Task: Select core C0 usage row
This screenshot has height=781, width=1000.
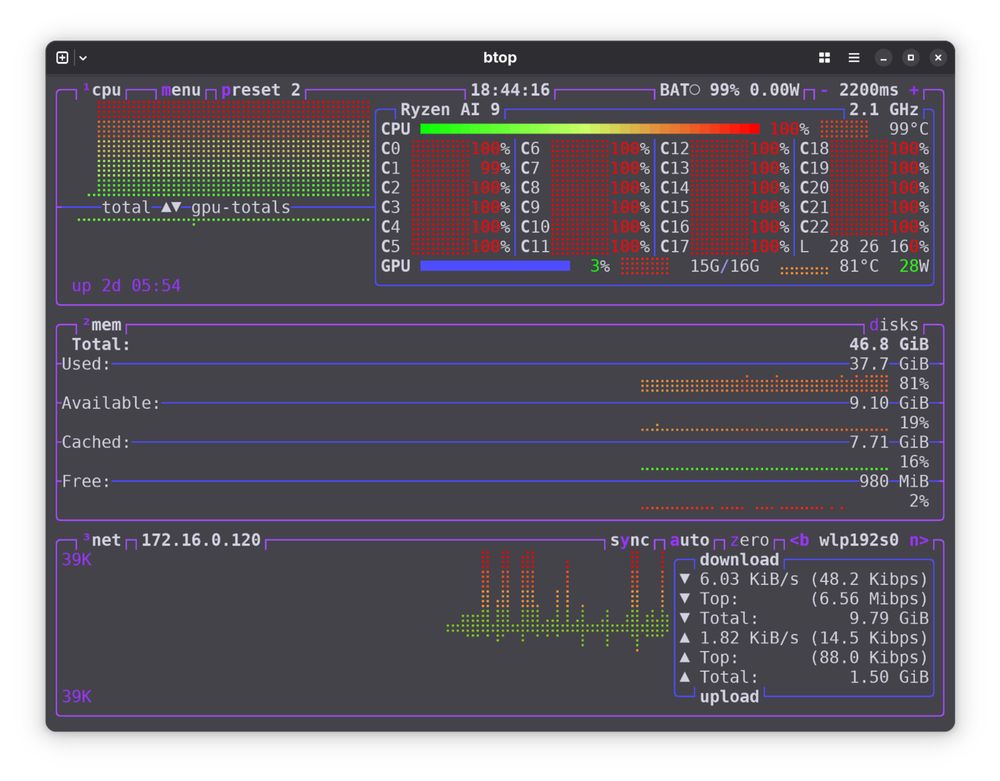Action: click(x=445, y=149)
